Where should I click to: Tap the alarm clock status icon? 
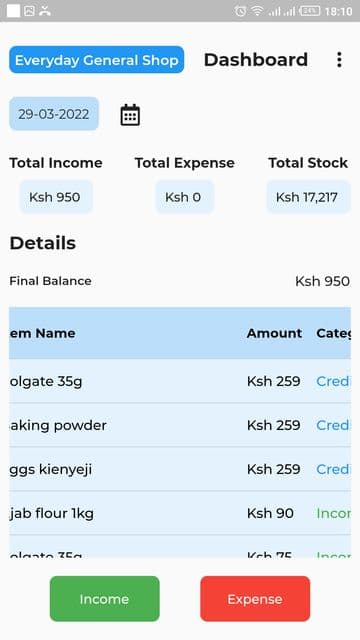[x=240, y=11]
